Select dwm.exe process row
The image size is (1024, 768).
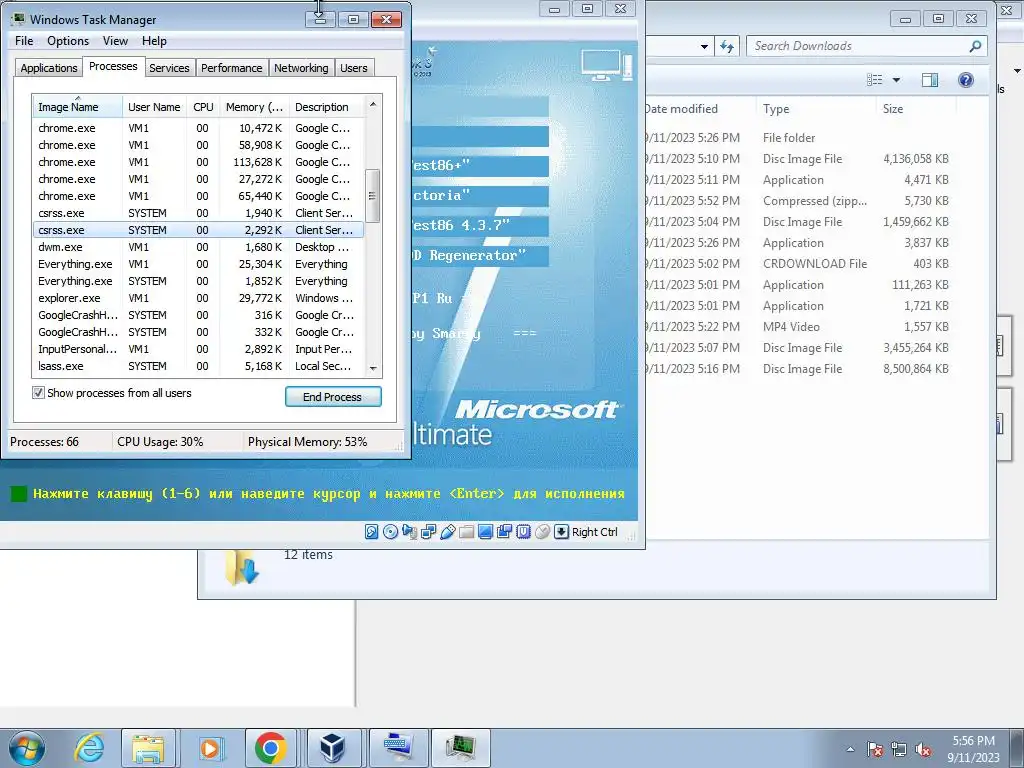pyautogui.click(x=198, y=247)
